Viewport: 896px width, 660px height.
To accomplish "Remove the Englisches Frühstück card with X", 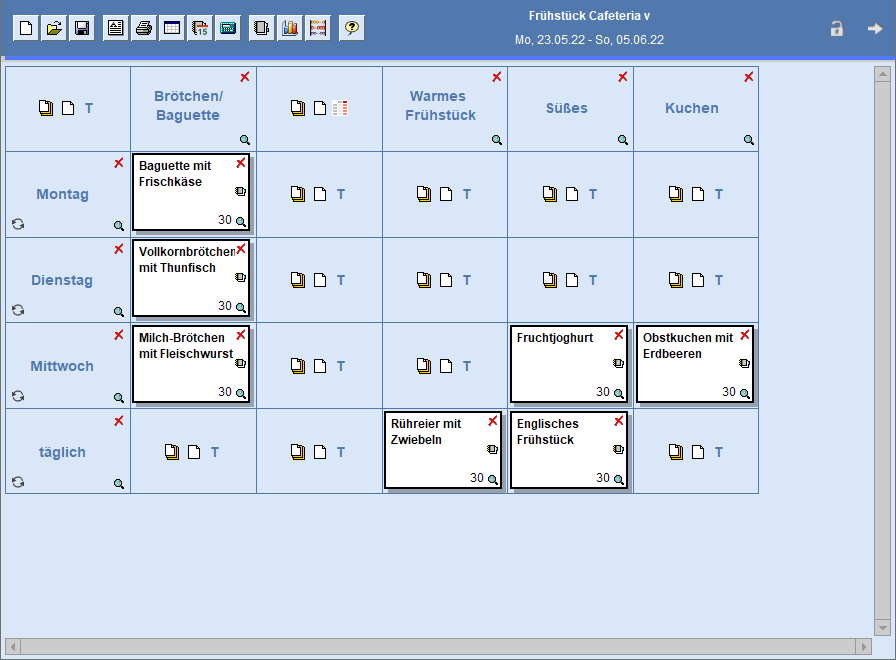I will tap(618, 421).
